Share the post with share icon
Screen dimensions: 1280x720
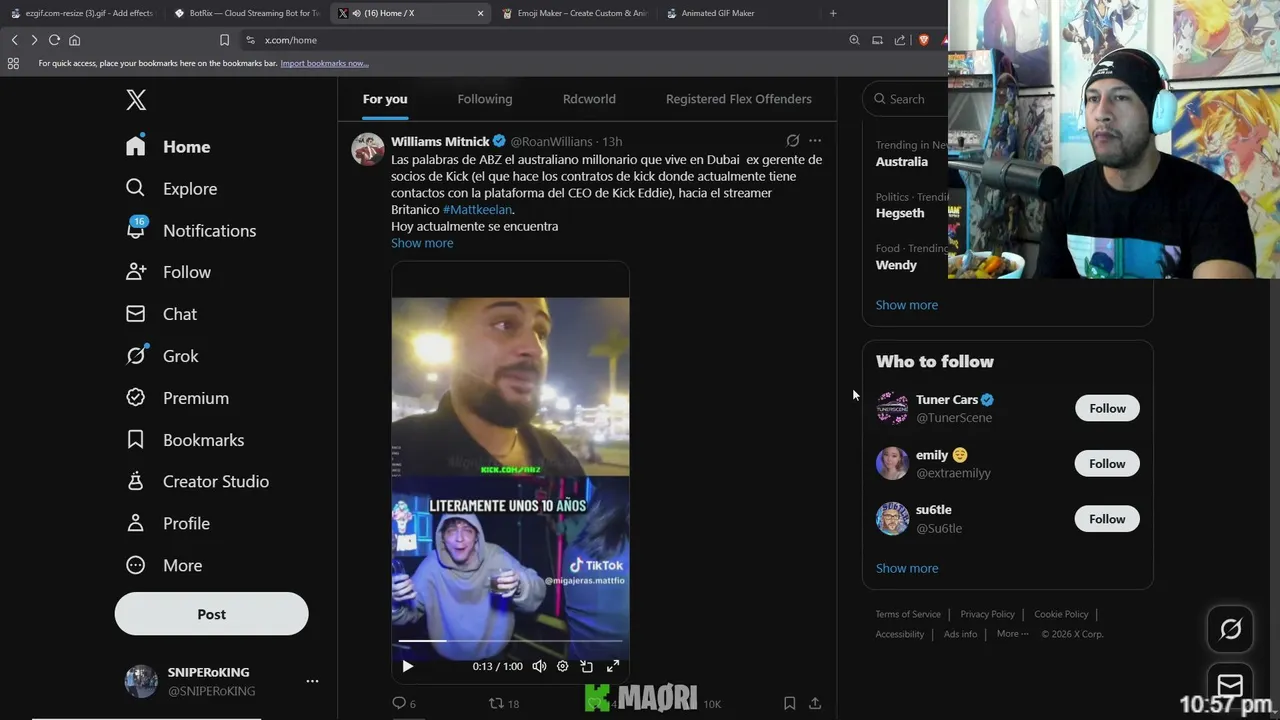click(815, 703)
